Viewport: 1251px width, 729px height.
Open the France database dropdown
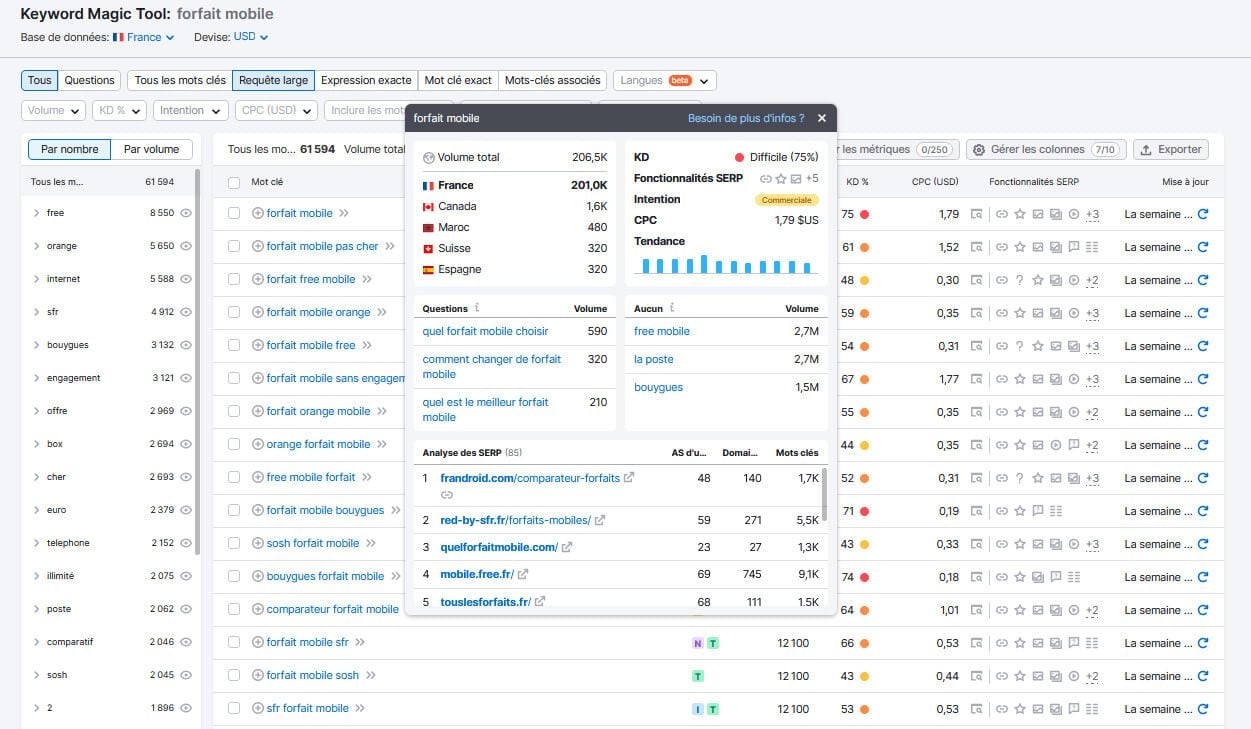tap(144, 37)
